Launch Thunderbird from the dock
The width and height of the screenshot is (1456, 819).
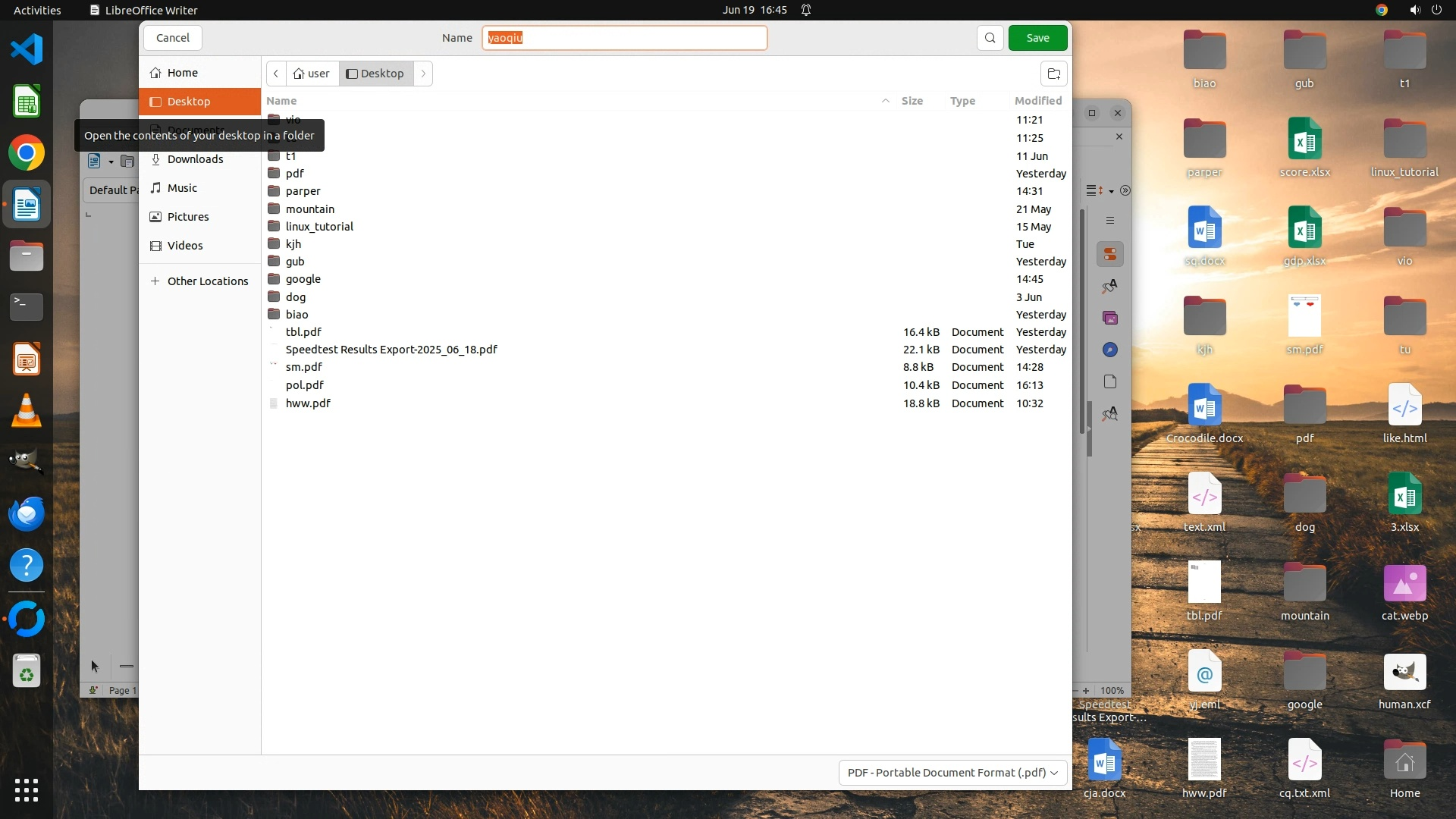click(x=27, y=514)
